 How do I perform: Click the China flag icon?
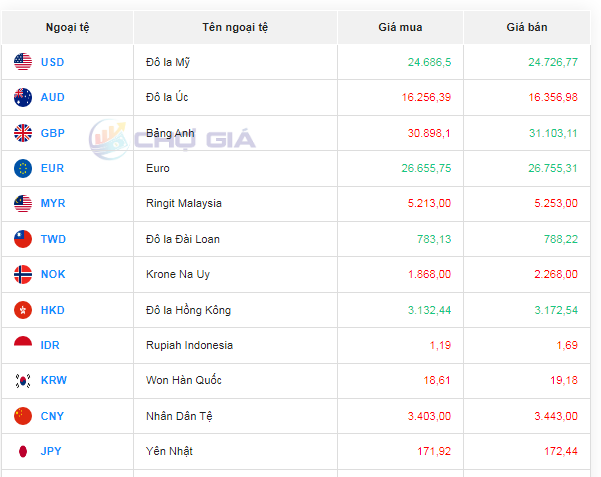(23, 416)
